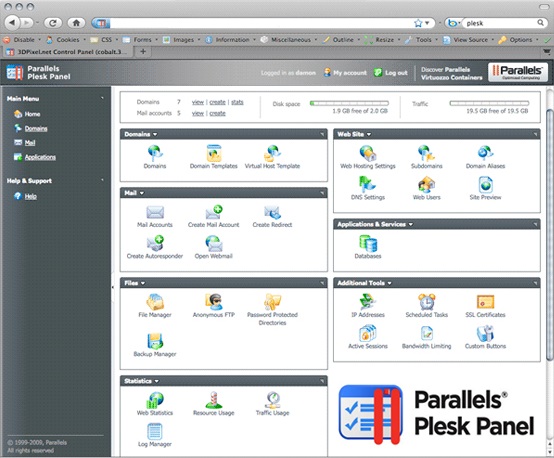Collapse the Main Menu sidebar section
Image resolution: width=554 pixels, height=458 pixels.
click(102, 98)
